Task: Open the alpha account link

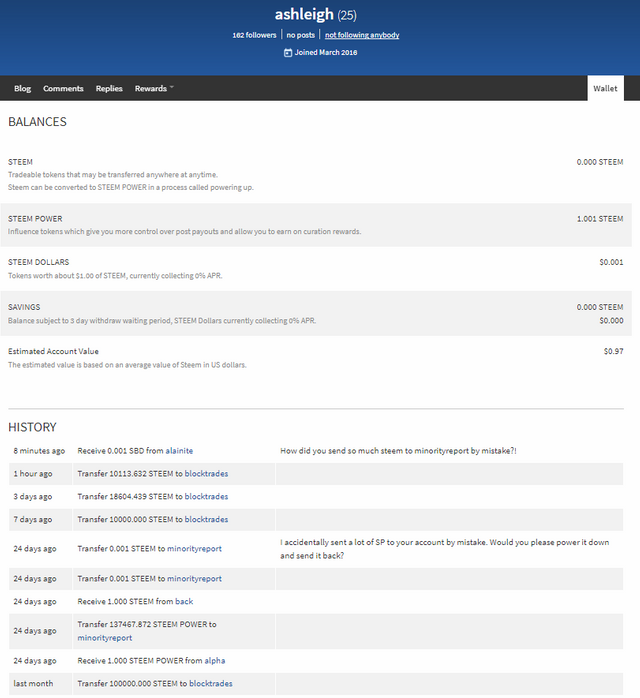Action: coord(215,661)
